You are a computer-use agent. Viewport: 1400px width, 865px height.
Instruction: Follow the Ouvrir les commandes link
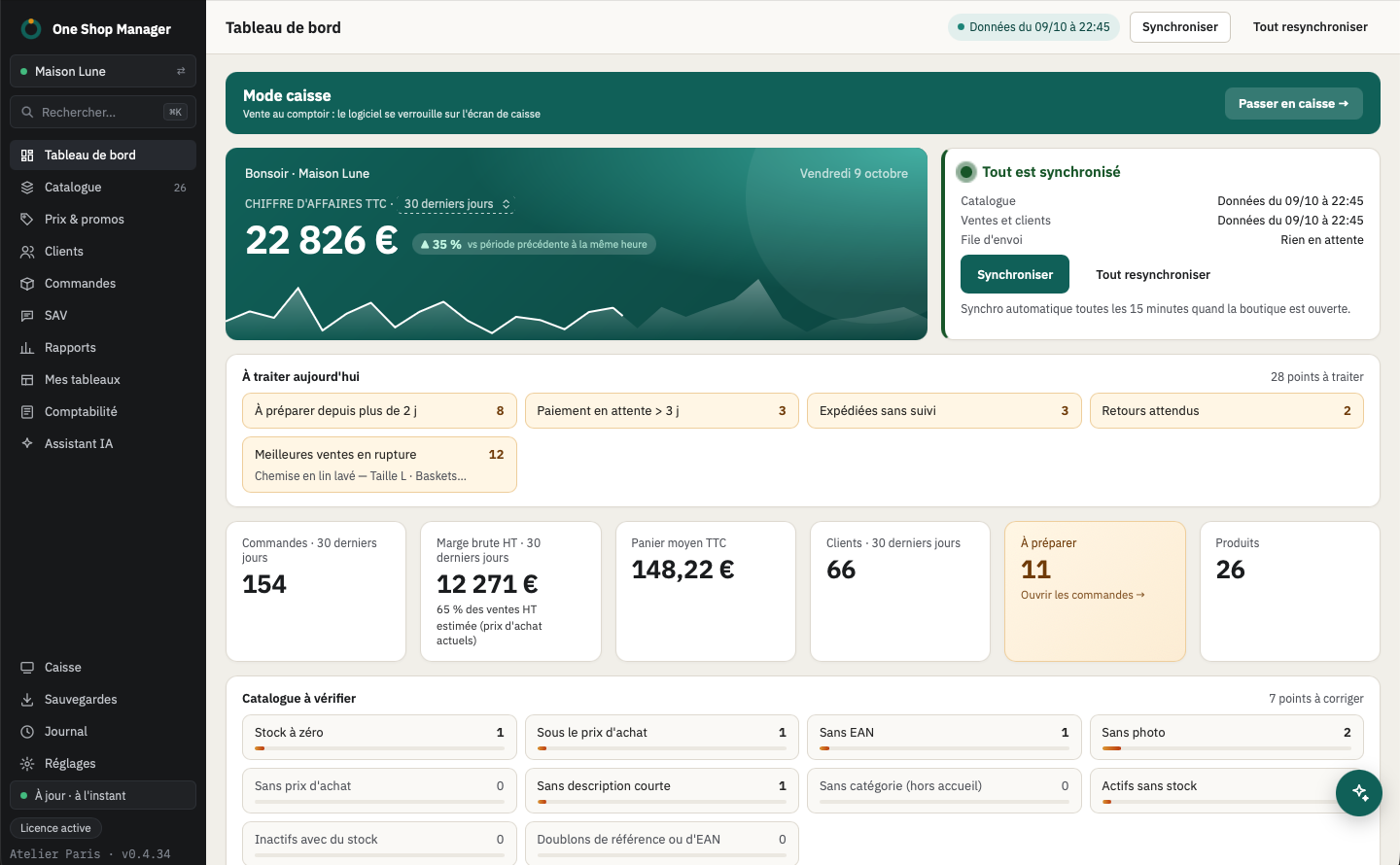pyautogui.click(x=1083, y=595)
